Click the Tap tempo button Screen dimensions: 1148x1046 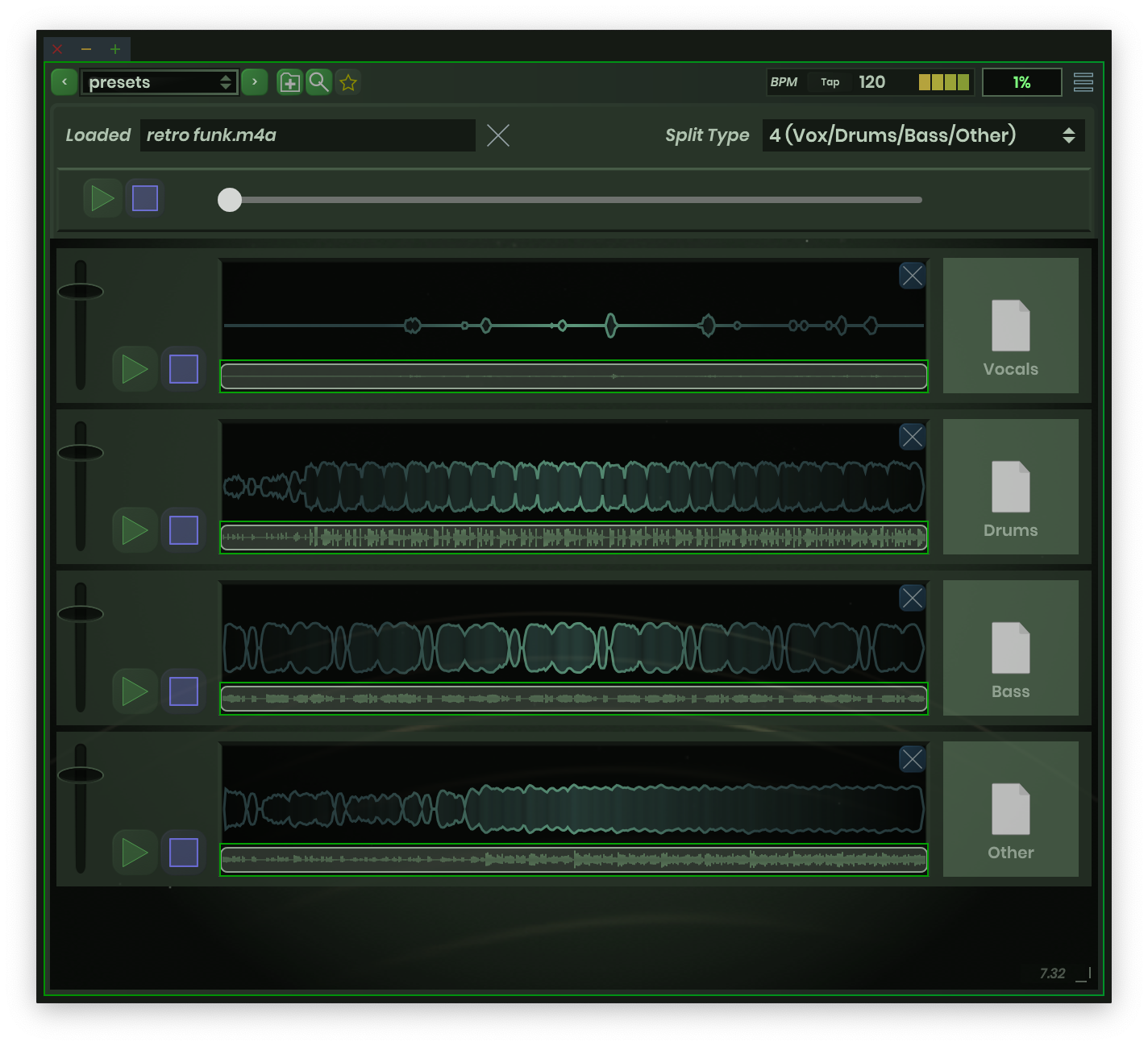(830, 82)
